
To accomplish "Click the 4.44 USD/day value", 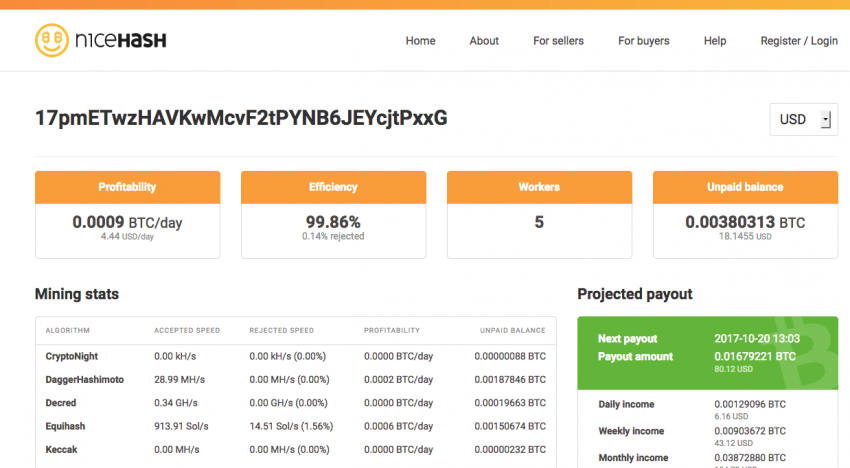I will click(127, 236).
